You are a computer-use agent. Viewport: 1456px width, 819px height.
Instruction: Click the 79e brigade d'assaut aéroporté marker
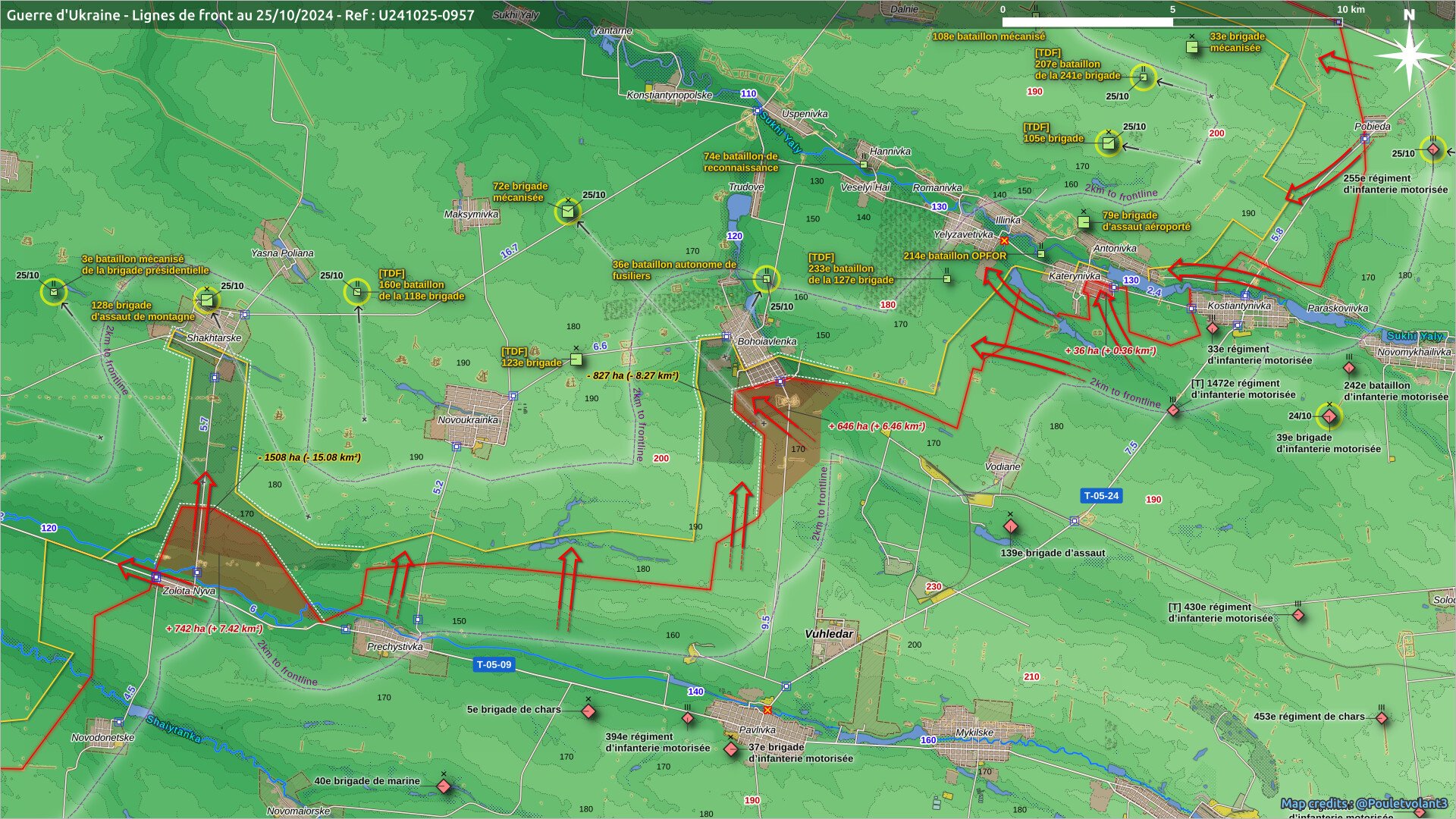[1084, 221]
